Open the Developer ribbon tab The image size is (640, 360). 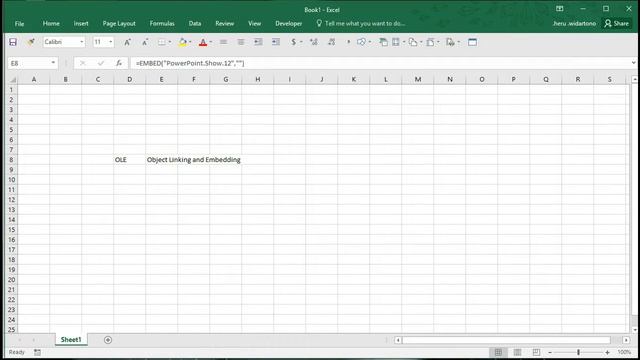pyautogui.click(x=289, y=24)
